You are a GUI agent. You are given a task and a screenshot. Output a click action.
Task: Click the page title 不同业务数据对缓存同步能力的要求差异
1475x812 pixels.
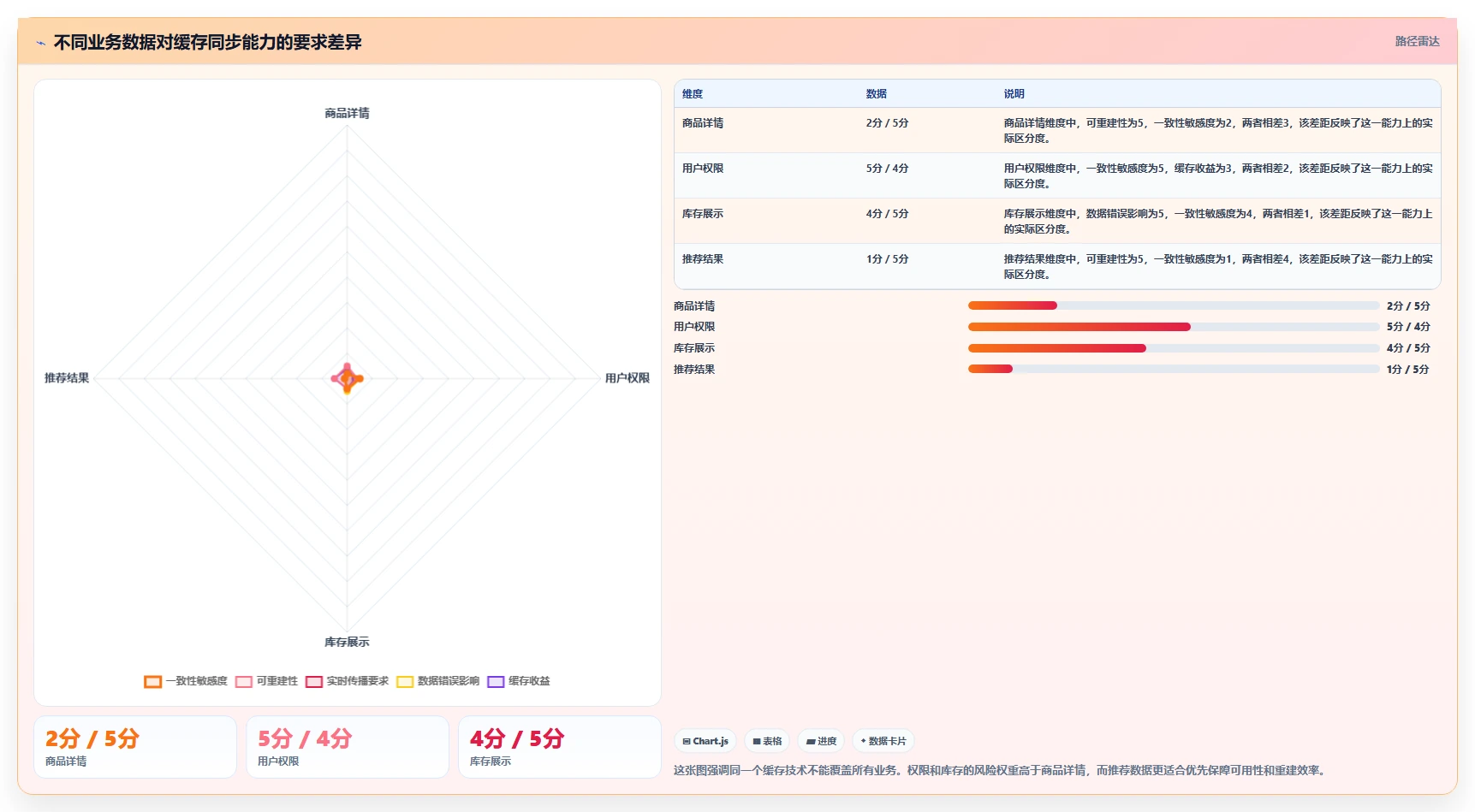tap(208, 42)
